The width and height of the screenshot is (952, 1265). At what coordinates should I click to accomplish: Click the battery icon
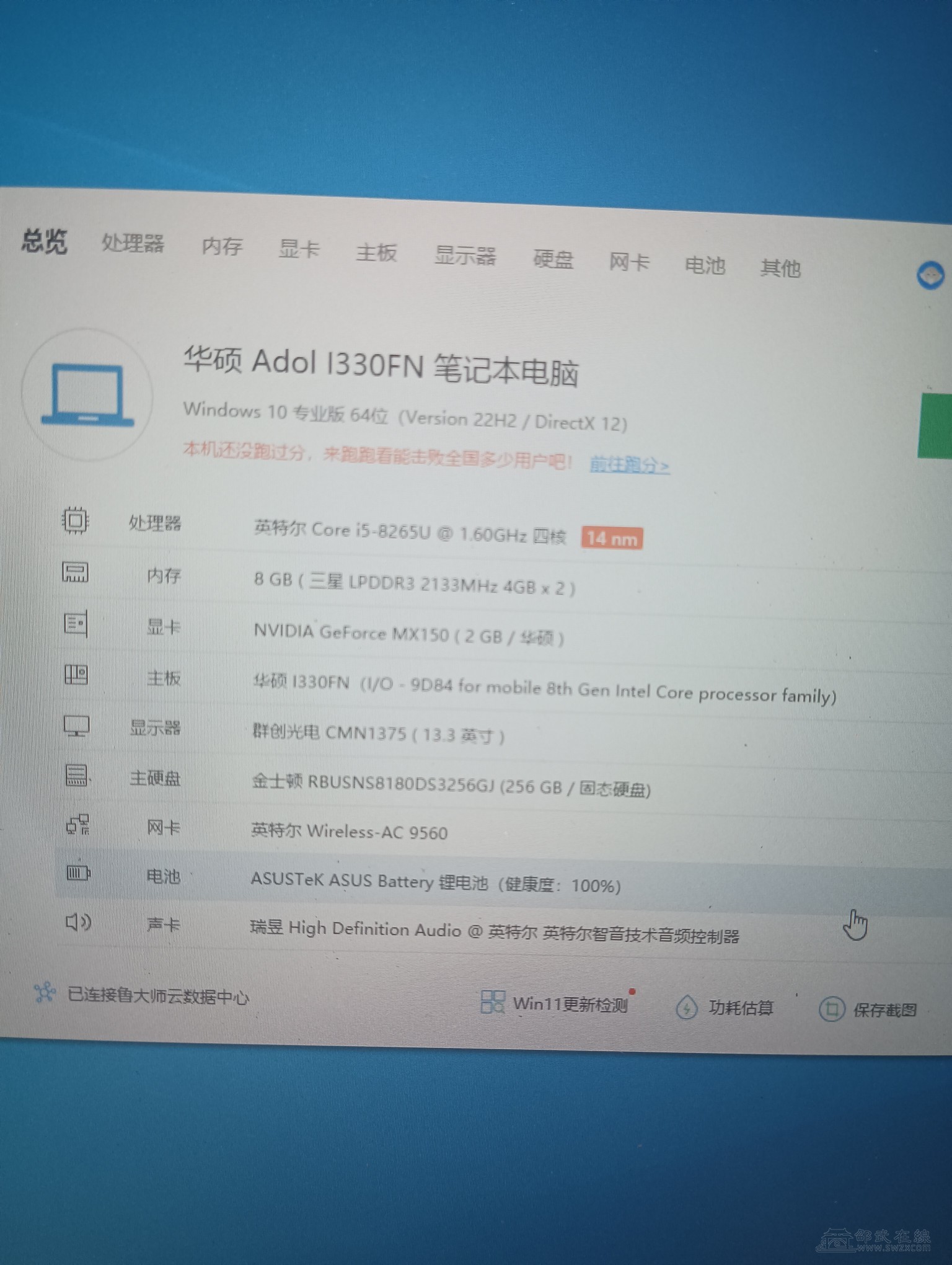coord(78,873)
